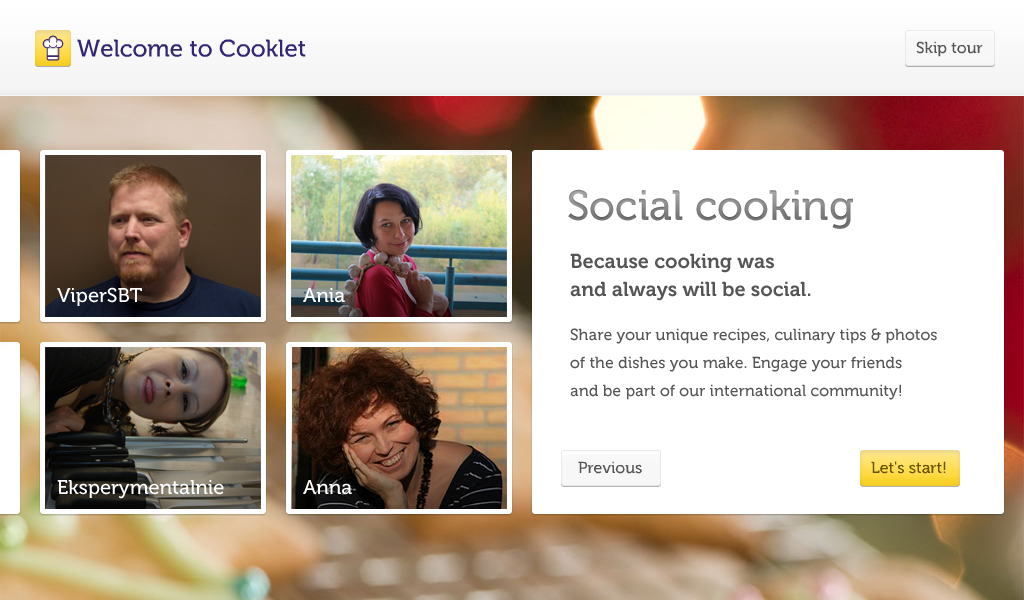Click the ViperSBT username label
1024x600 pixels.
99,295
